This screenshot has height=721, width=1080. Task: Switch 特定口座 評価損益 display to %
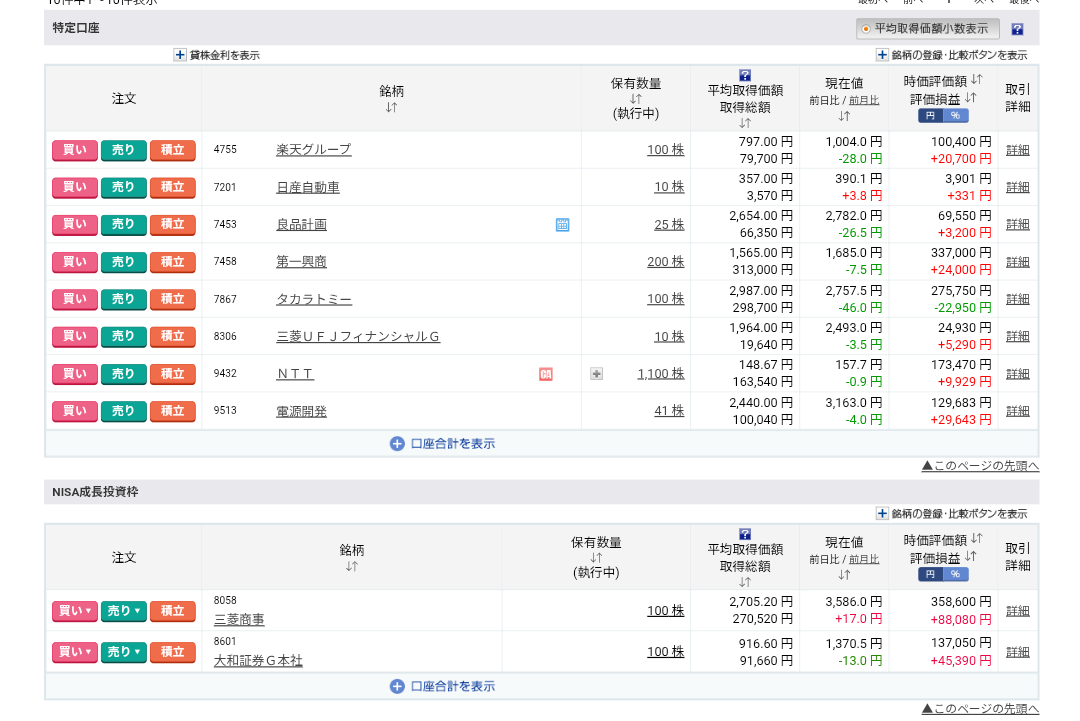[955, 116]
